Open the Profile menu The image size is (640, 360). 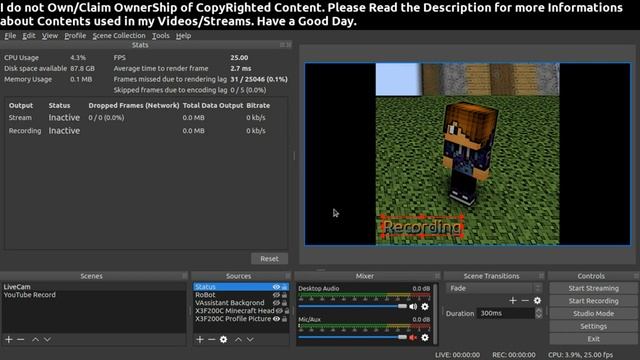pyautogui.click(x=75, y=36)
